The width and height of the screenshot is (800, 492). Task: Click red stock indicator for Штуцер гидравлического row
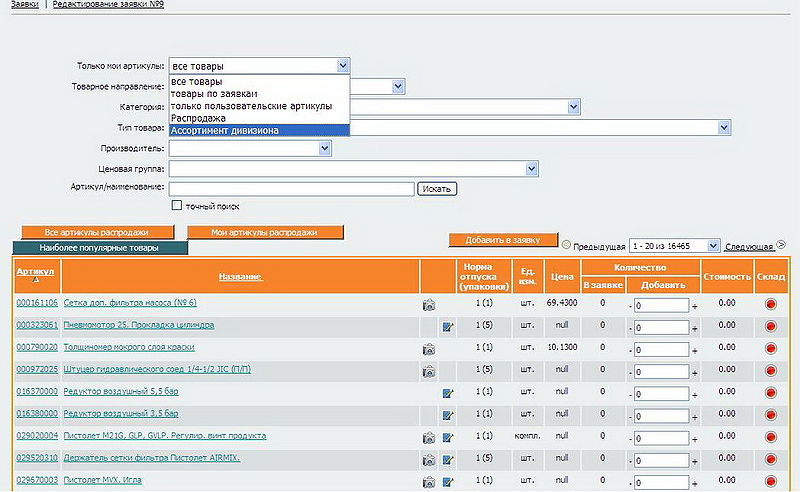(771, 370)
